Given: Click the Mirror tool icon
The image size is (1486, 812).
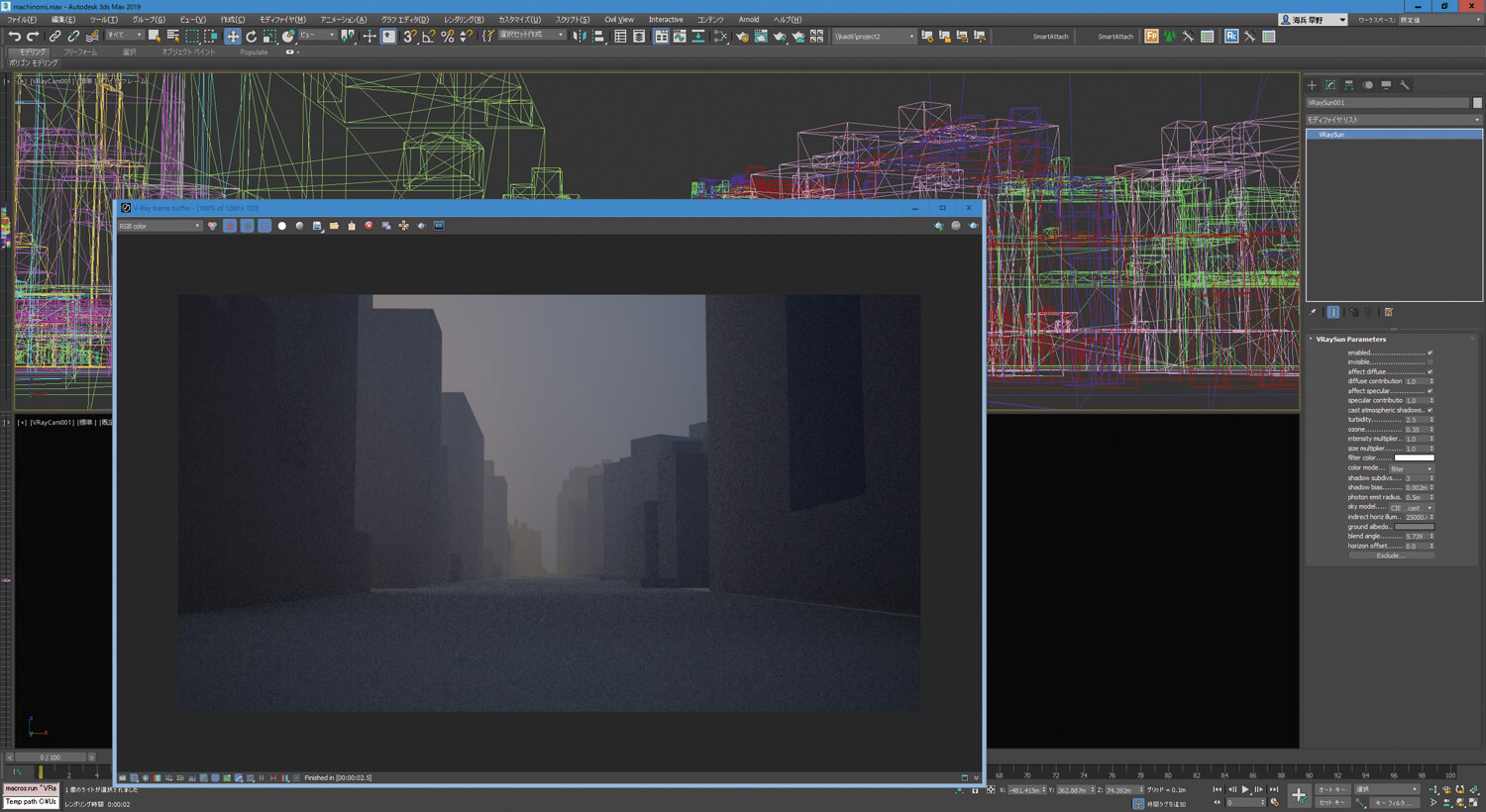Looking at the screenshot, I should [x=580, y=37].
